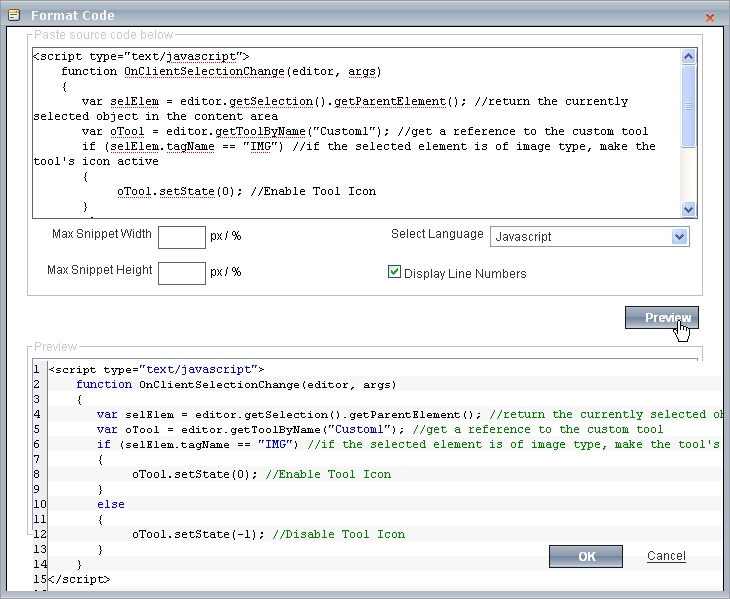Click the Format Code dialog title icon
Viewport: 730px width, 599px height.
pyautogui.click(x=14, y=15)
